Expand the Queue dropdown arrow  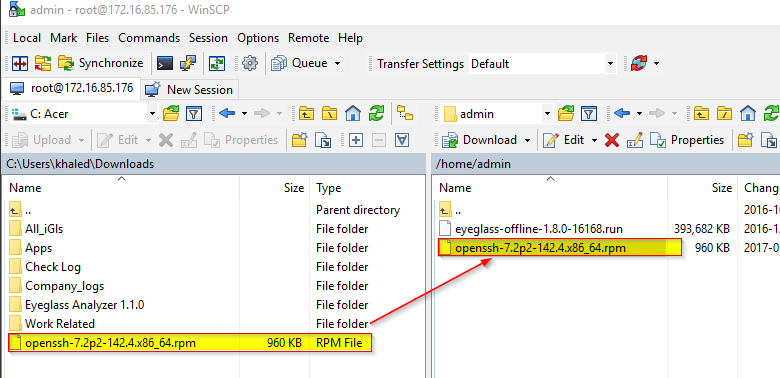337,63
